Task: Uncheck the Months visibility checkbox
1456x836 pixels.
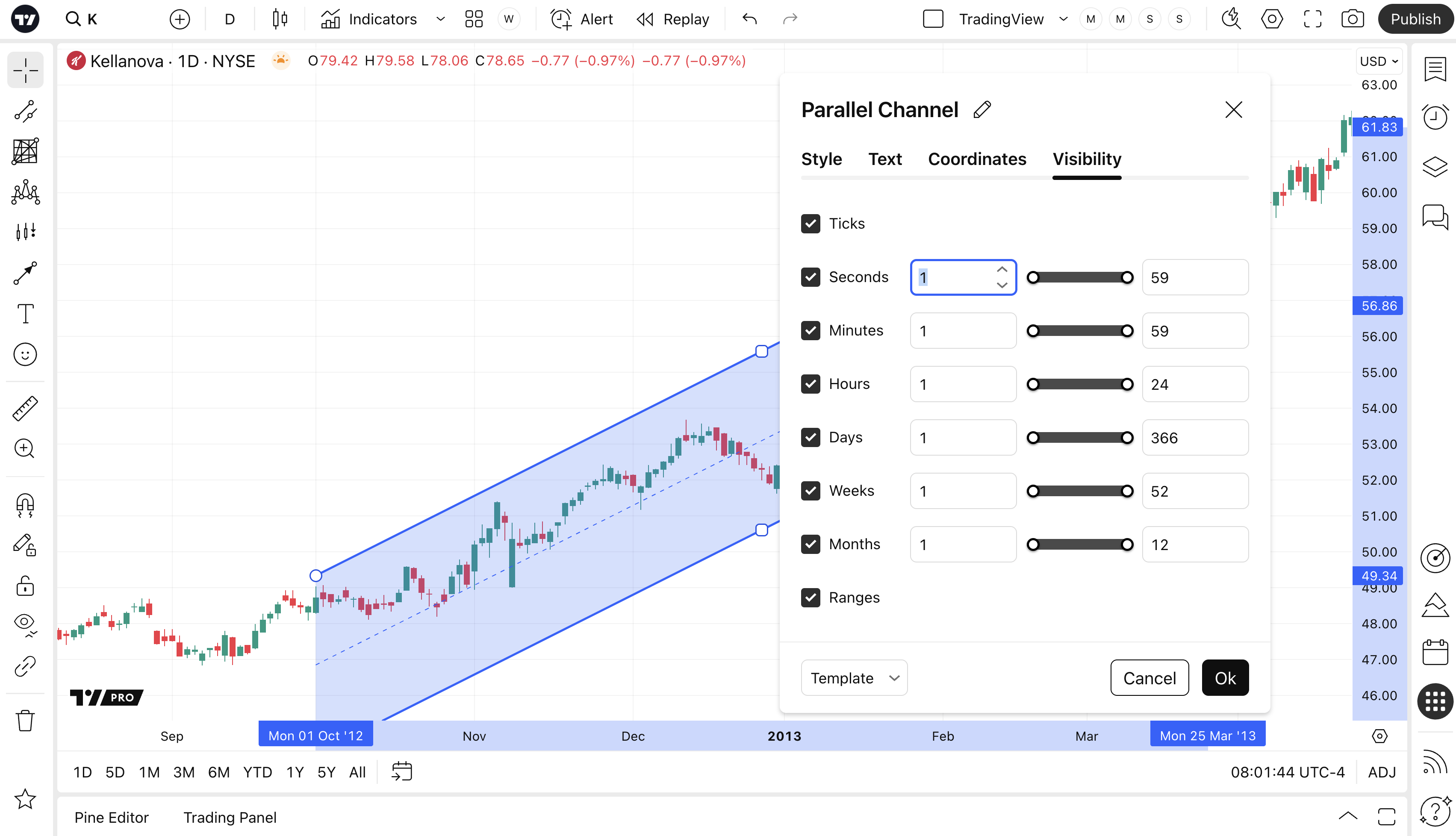Action: click(x=810, y=544)
